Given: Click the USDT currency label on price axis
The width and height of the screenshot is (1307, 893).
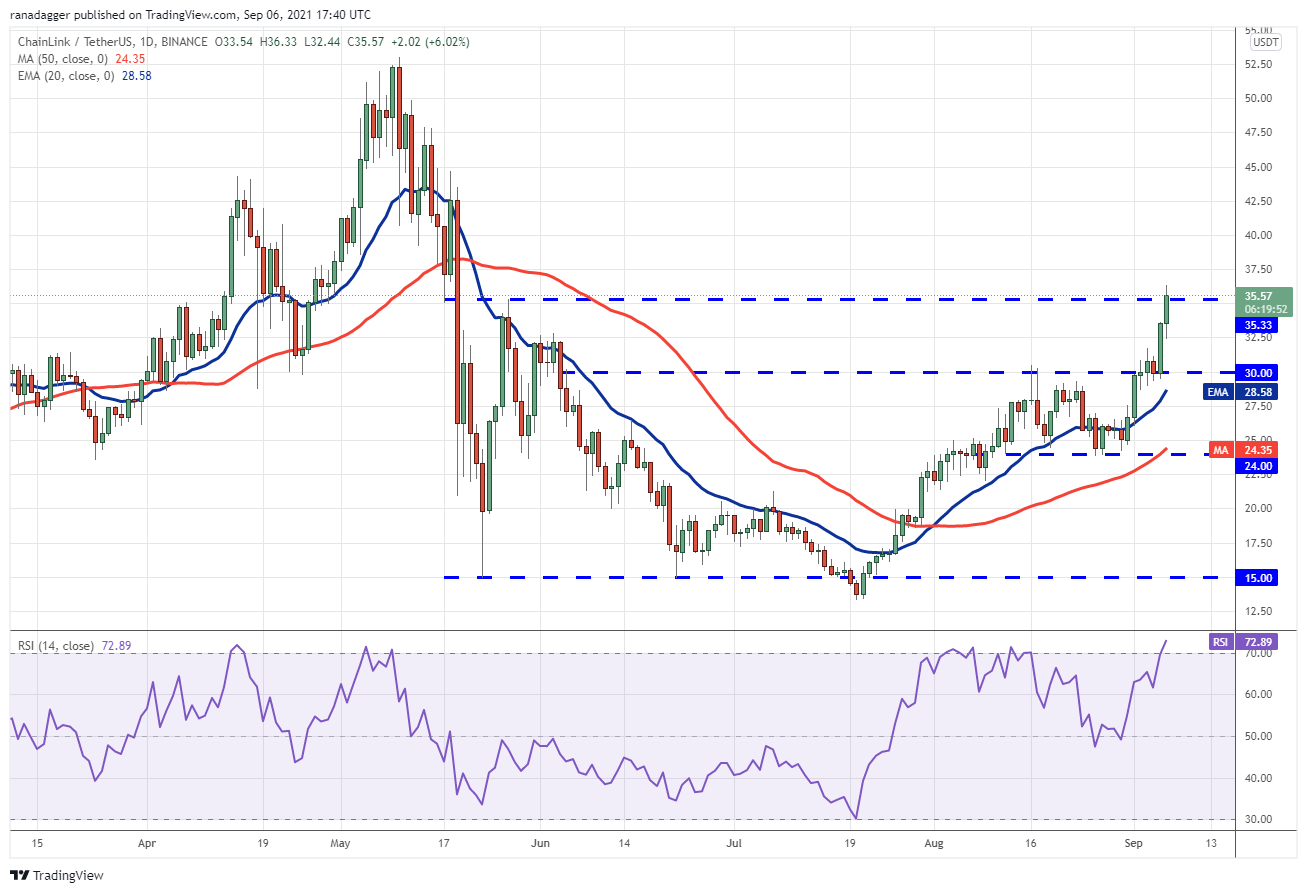Looking at the screenshot, I should click(1266, 42).
